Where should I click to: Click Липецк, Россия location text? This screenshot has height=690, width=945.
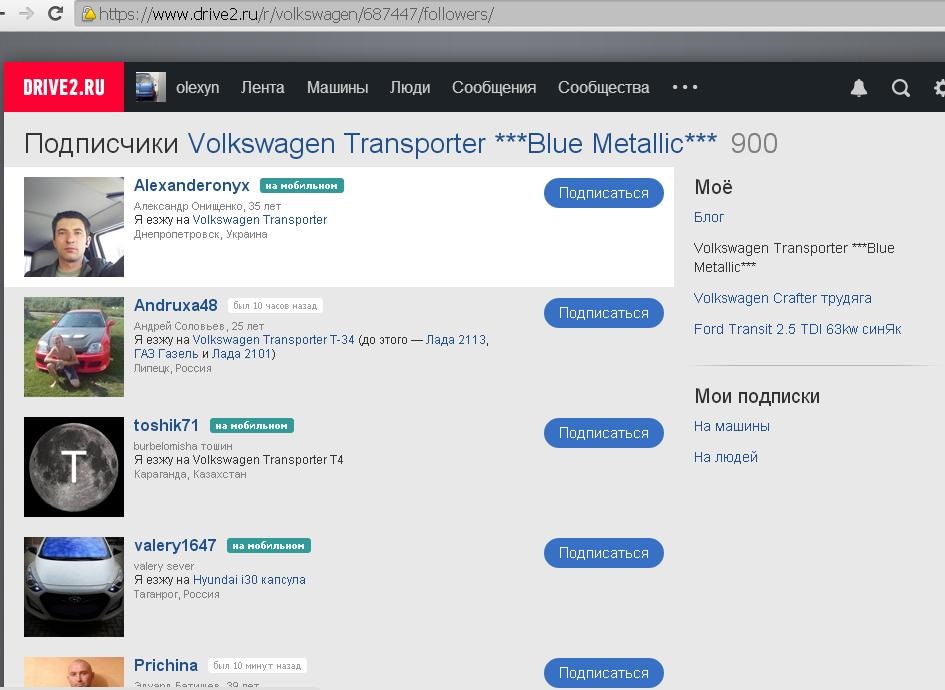(x=172, y=368)
